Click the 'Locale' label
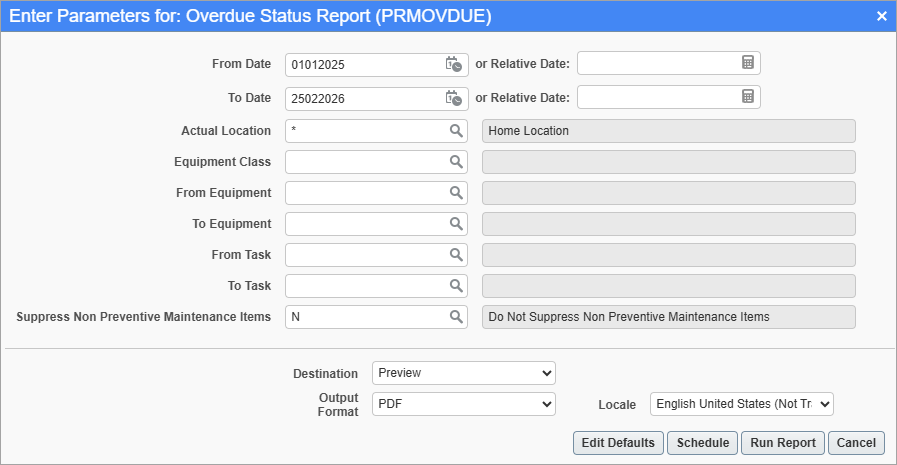The height and width of the screenshot is (465, 897). click(x=617, y=404)
